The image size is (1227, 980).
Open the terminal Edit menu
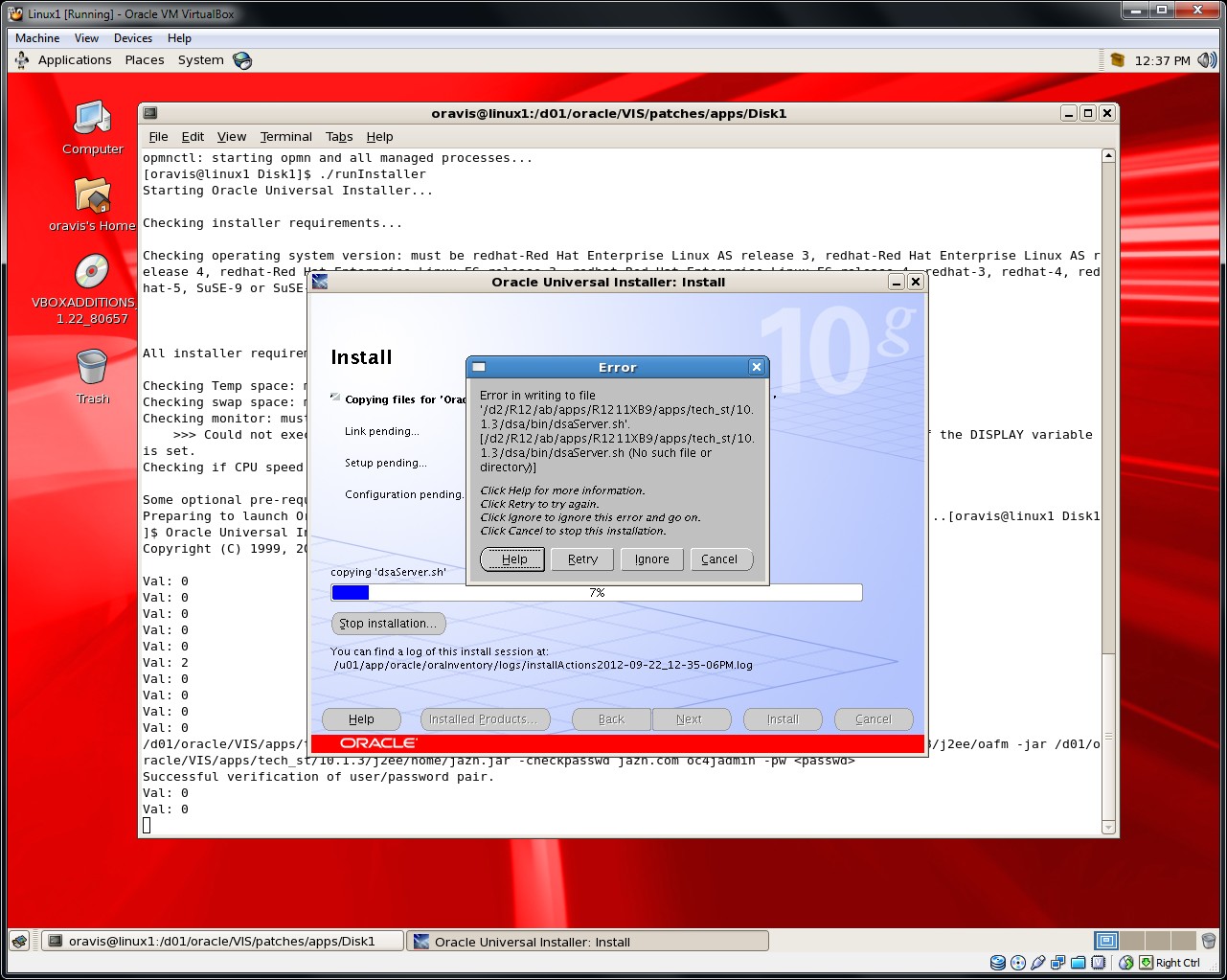[x=193, y=137]
